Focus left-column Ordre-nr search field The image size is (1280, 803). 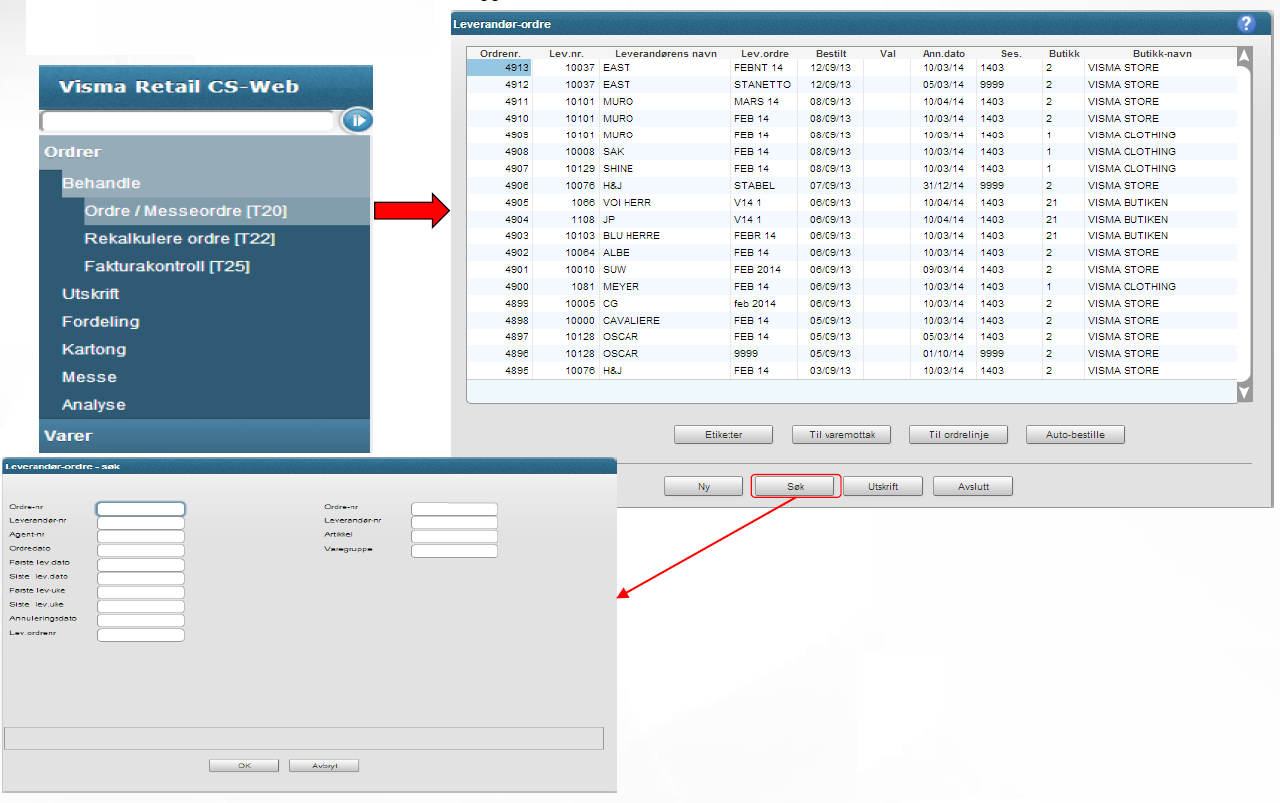(x=141, y=509)
